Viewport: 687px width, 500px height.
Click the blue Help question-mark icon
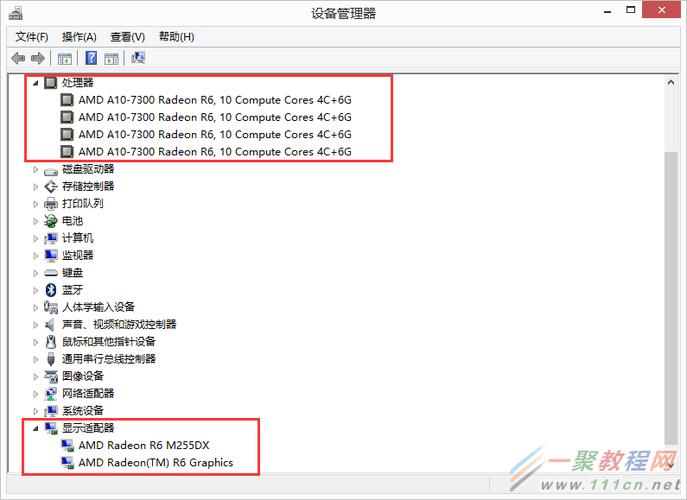[91, 58]
